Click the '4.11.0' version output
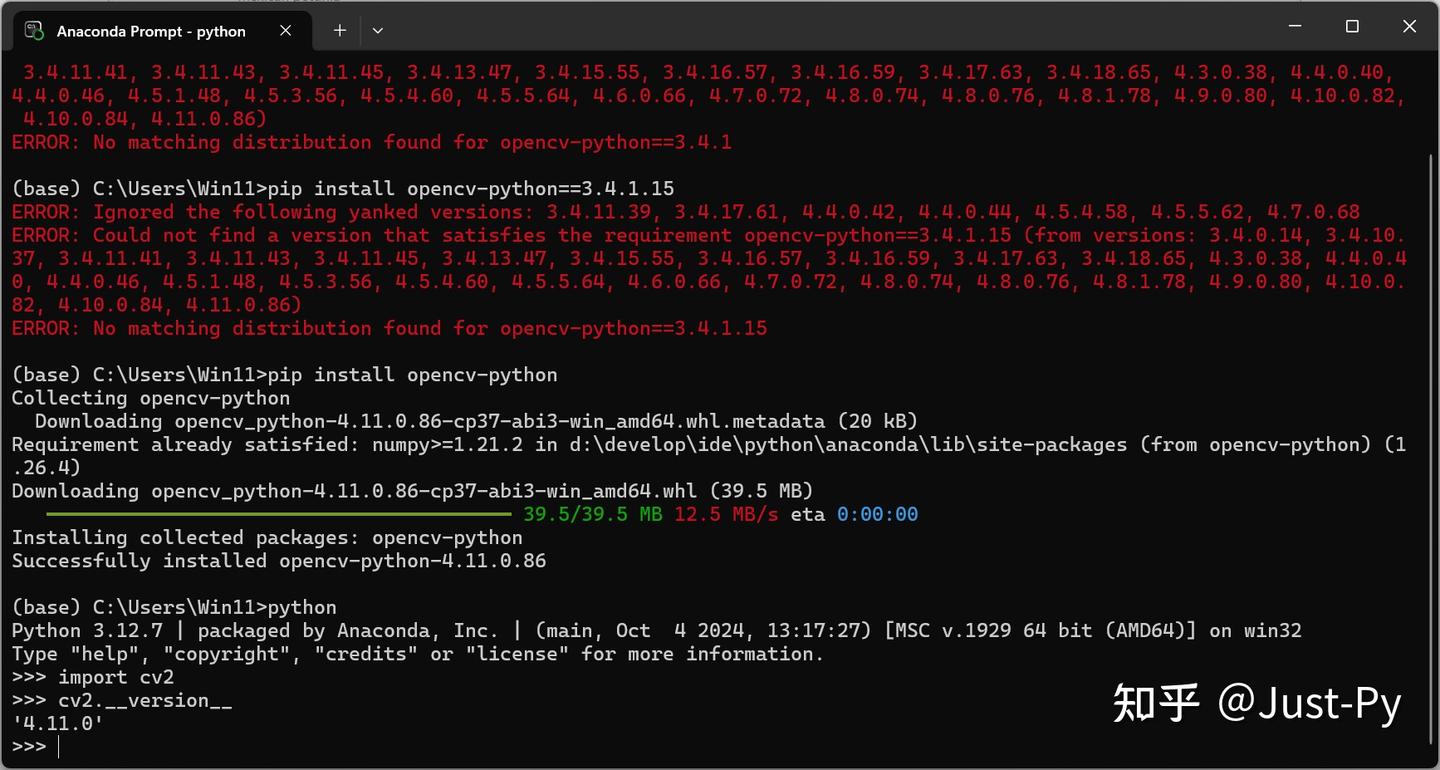Image resolution: width=1440 pixels, height=770 pixels. tap(58, 724)
